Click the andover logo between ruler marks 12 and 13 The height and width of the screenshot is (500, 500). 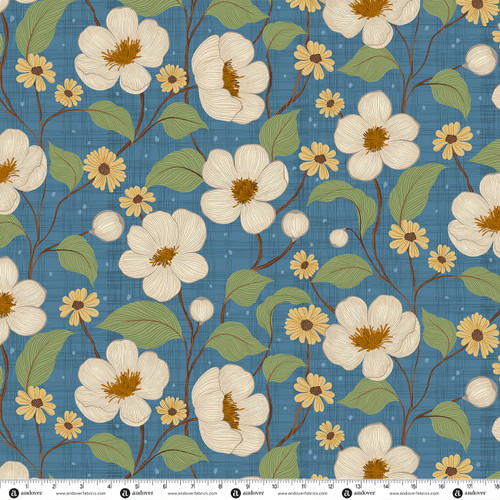point(347,493)
